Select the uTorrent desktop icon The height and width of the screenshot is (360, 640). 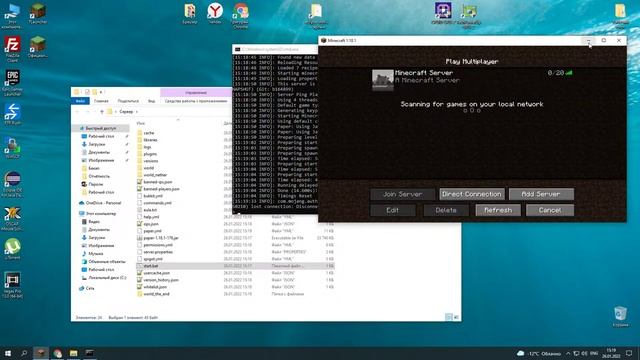[12, 249]
